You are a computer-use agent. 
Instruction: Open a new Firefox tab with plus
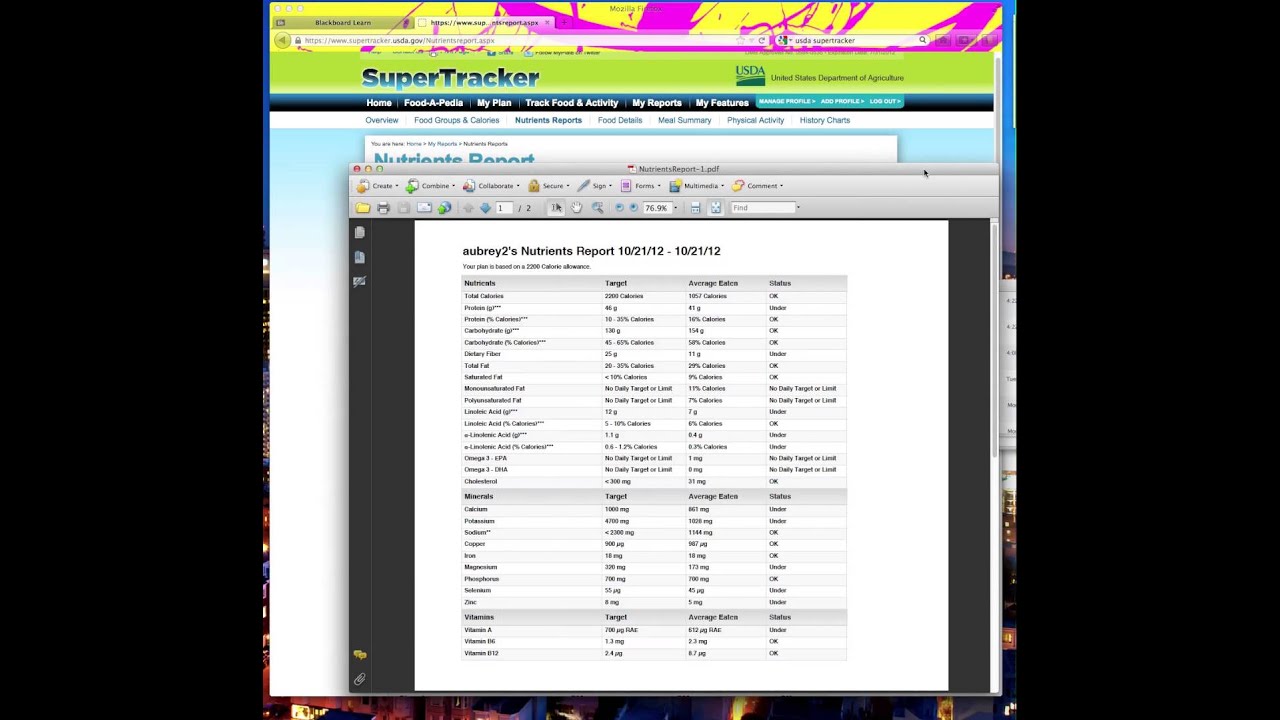tap(564, 22)
